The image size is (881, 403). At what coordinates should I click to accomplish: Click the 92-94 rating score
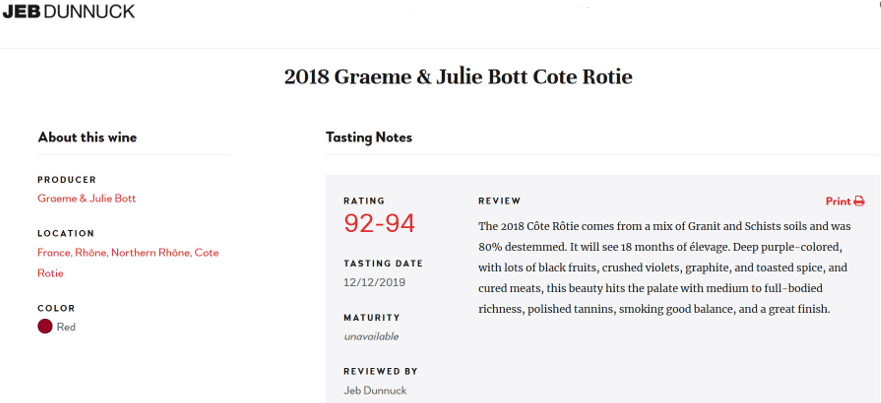[x=379, y=224]
